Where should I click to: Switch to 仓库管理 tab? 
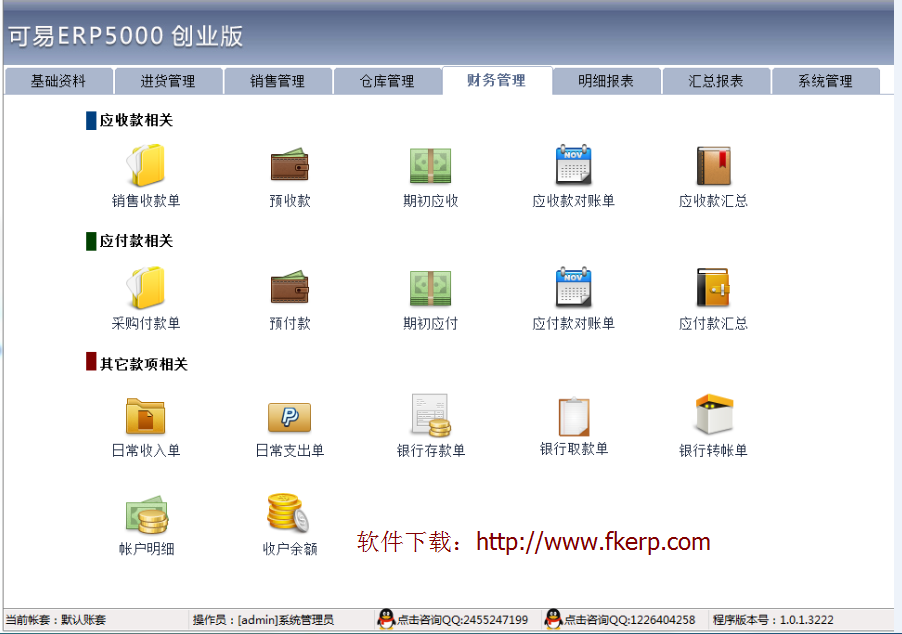tap(387, 81)
